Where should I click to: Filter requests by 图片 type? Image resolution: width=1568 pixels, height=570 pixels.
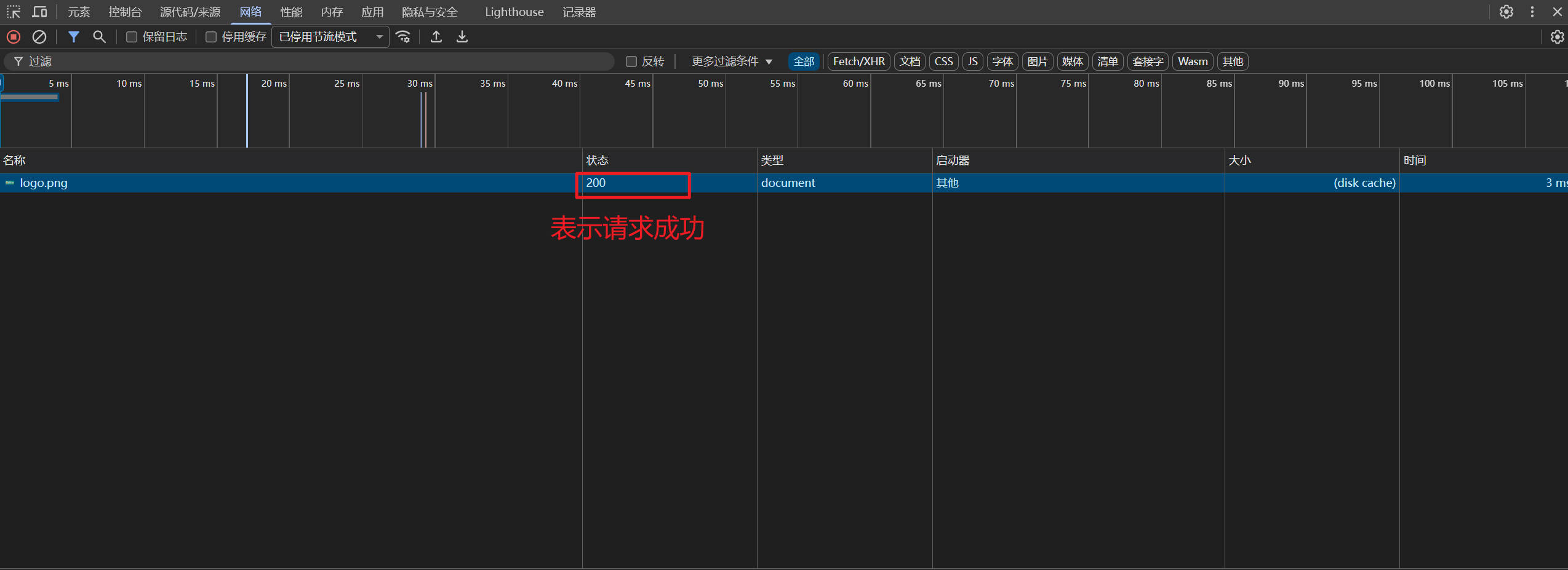1037,61
